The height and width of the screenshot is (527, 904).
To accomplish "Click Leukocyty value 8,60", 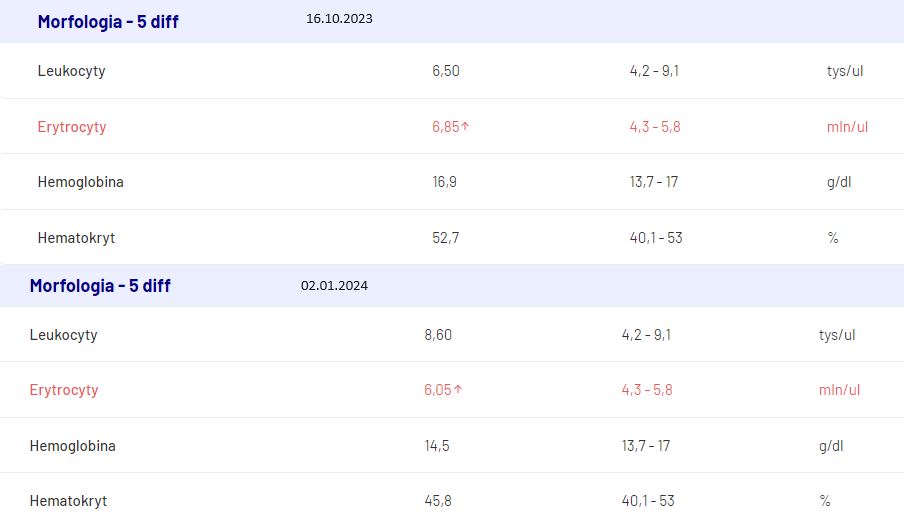I will (x=438, y=334).
